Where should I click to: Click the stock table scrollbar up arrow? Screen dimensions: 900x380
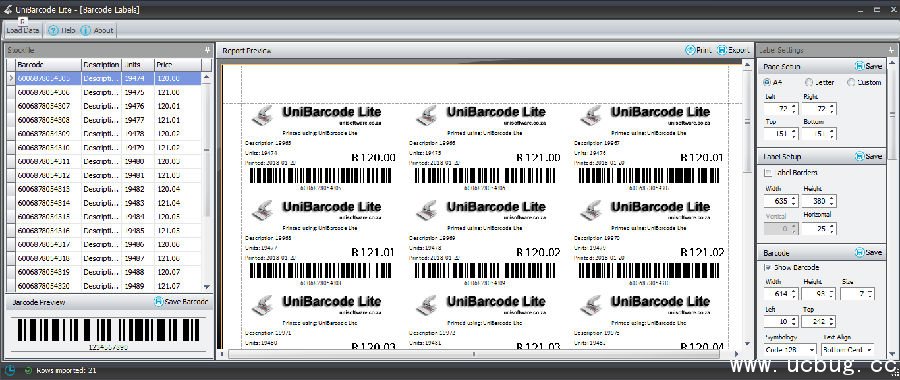(207, 76)
